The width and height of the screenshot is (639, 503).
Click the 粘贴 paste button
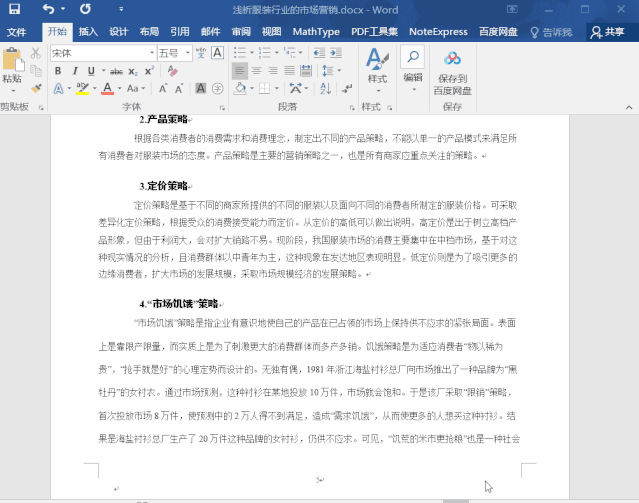[12, 71]
